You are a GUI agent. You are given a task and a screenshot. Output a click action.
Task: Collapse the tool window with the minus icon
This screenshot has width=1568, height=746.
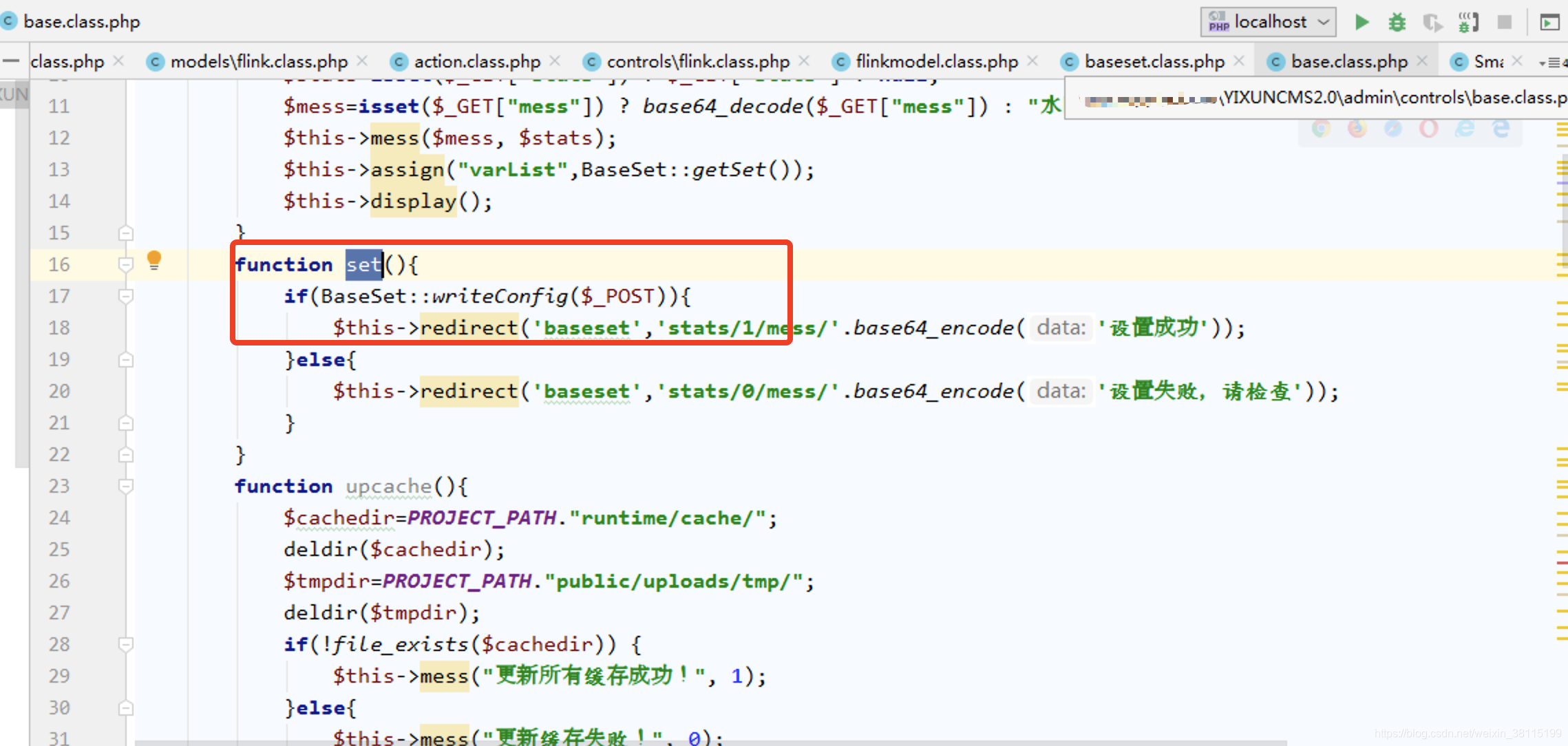coord(10,61)
